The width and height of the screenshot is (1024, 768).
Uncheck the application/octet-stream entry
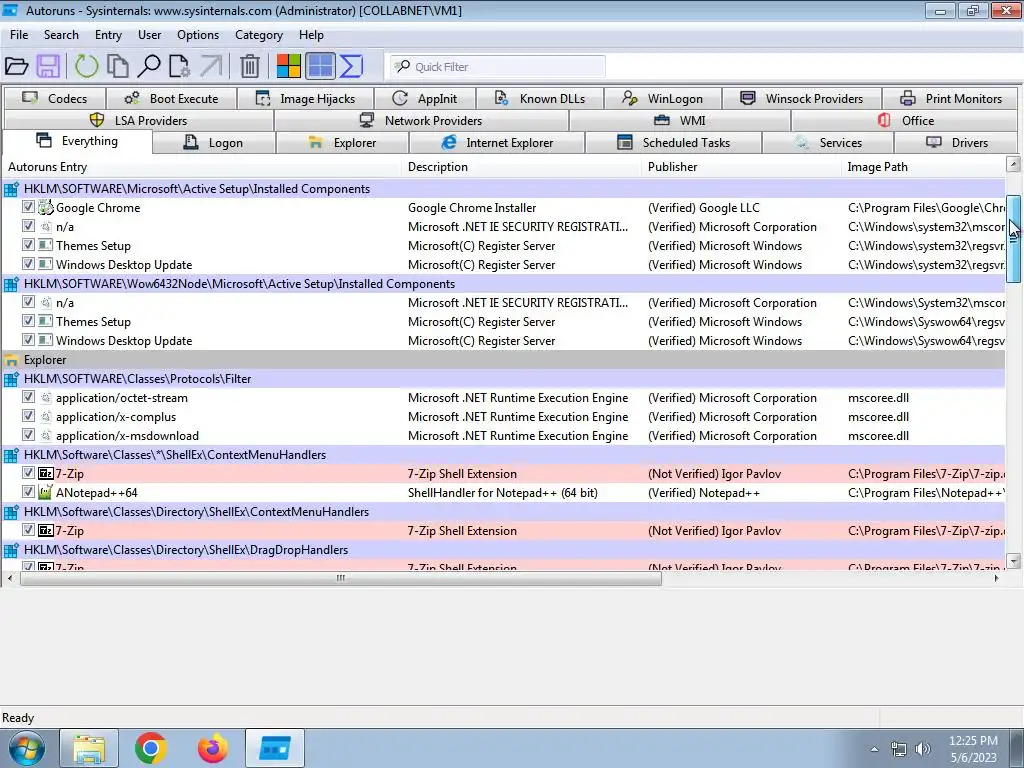pyautogui.click(x=28, y=397)
